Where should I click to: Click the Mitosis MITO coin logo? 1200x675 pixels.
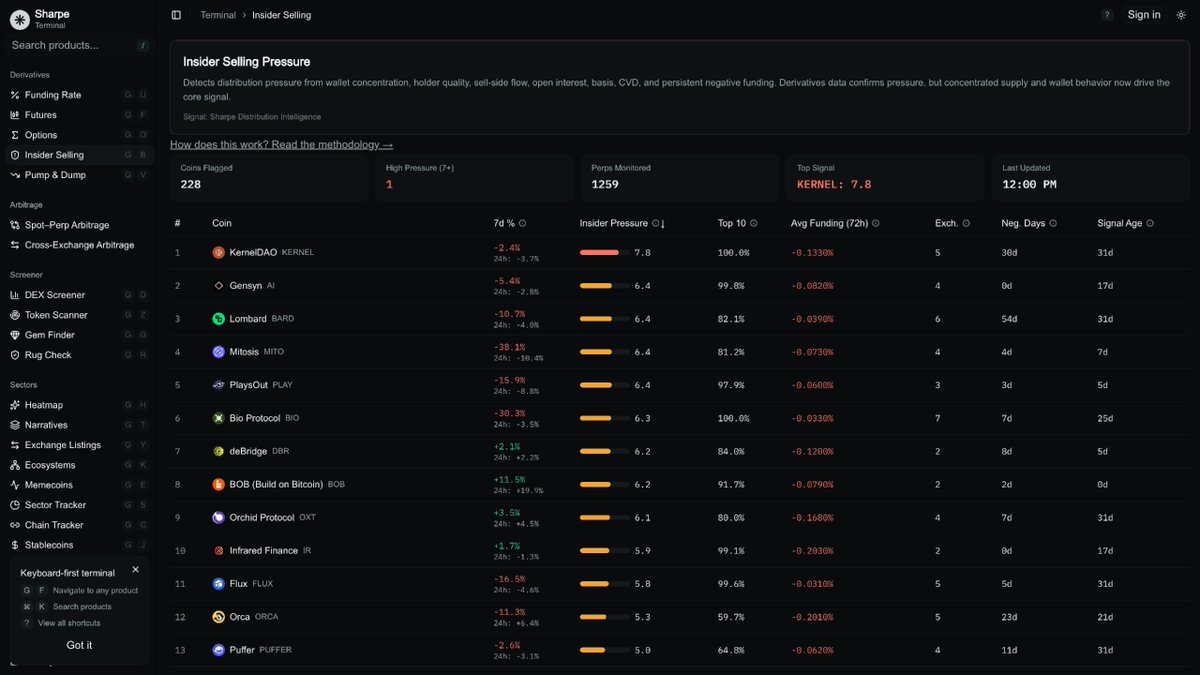click(x=219, y=352)
